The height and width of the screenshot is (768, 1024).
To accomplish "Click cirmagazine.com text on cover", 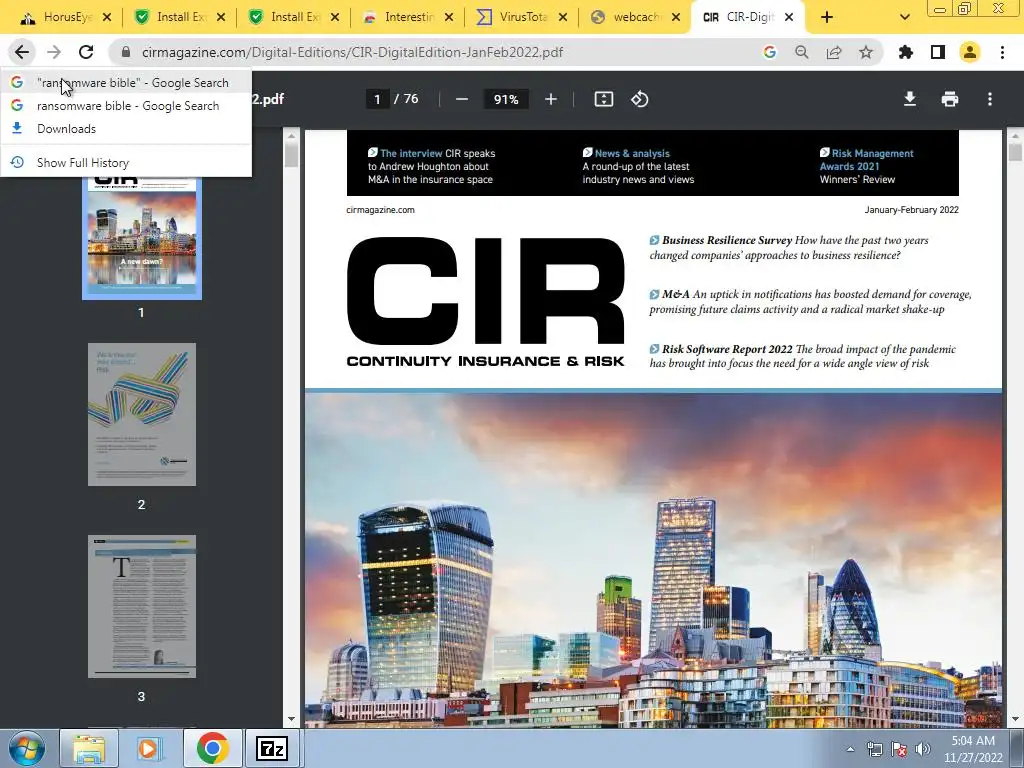I will click(x=380, y=210).
